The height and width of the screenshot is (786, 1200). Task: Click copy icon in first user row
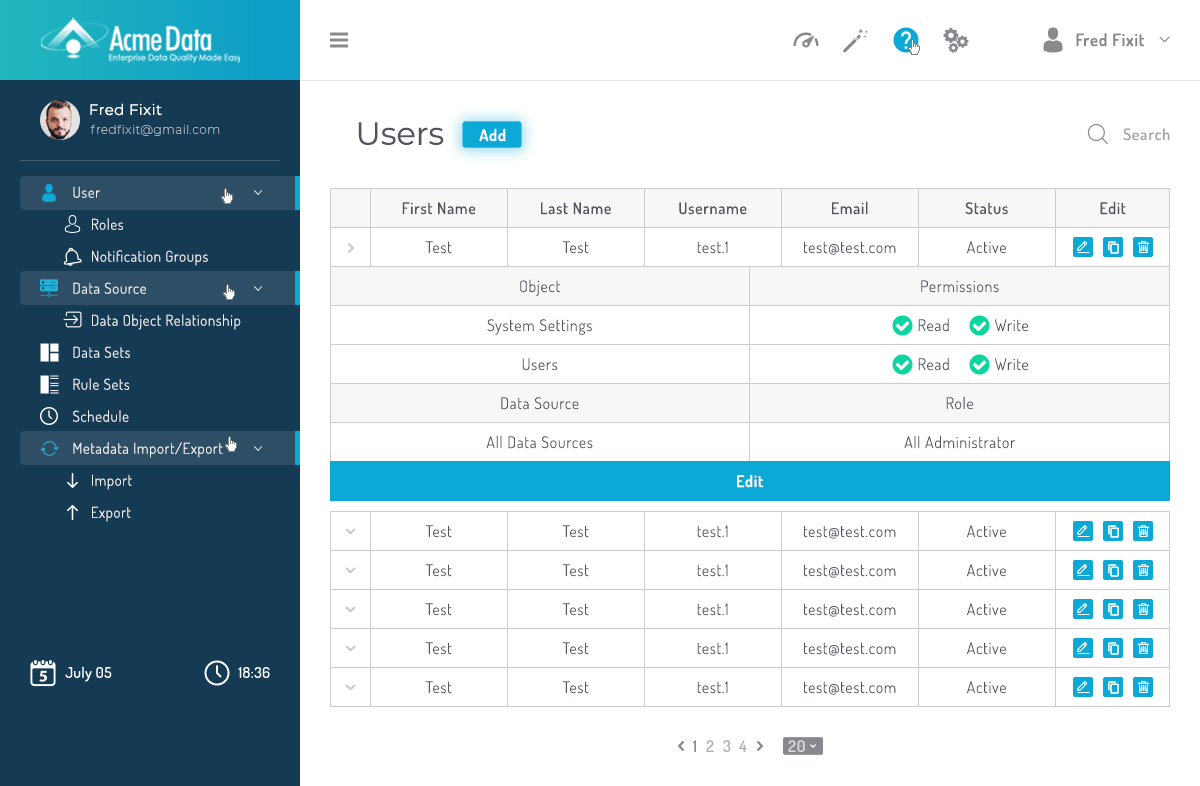pos(1113,247)
